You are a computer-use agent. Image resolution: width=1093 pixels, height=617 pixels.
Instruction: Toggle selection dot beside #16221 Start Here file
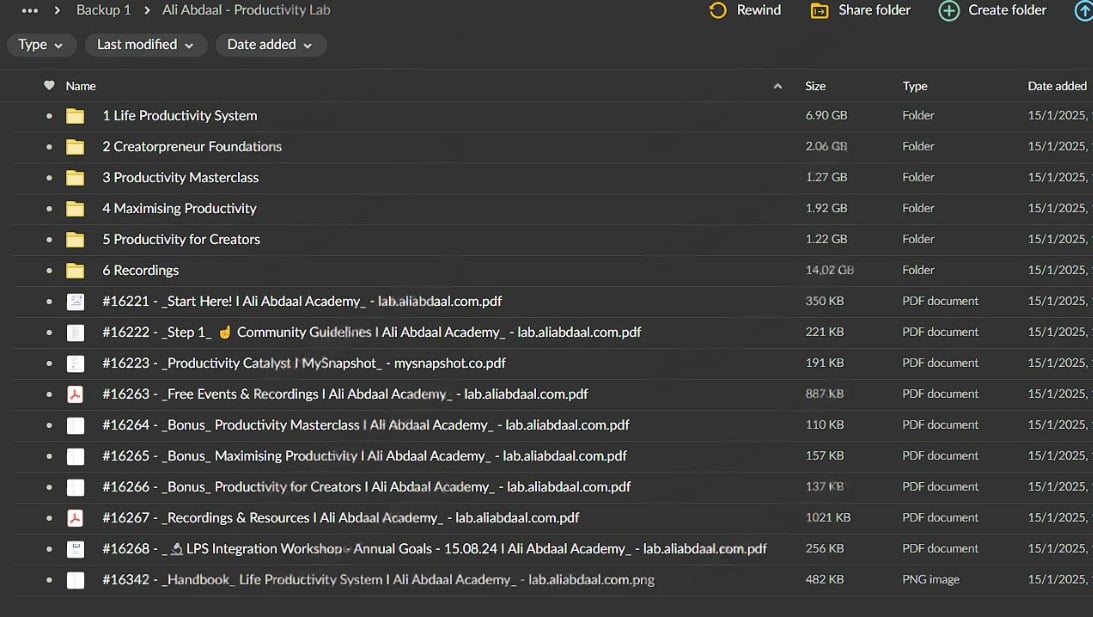[x=49, y=302]
